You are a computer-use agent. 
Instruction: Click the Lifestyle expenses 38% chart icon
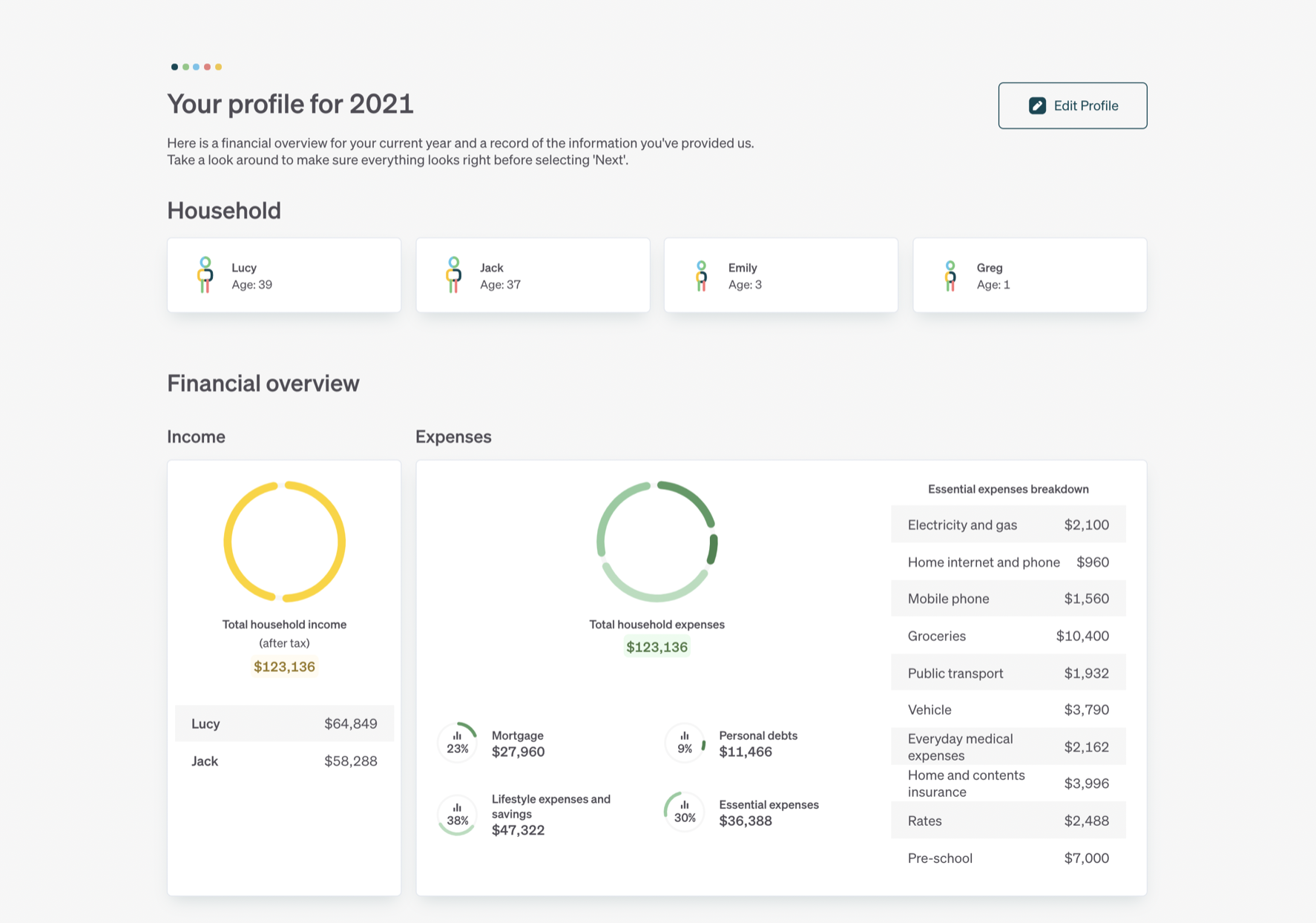point(457,814)
